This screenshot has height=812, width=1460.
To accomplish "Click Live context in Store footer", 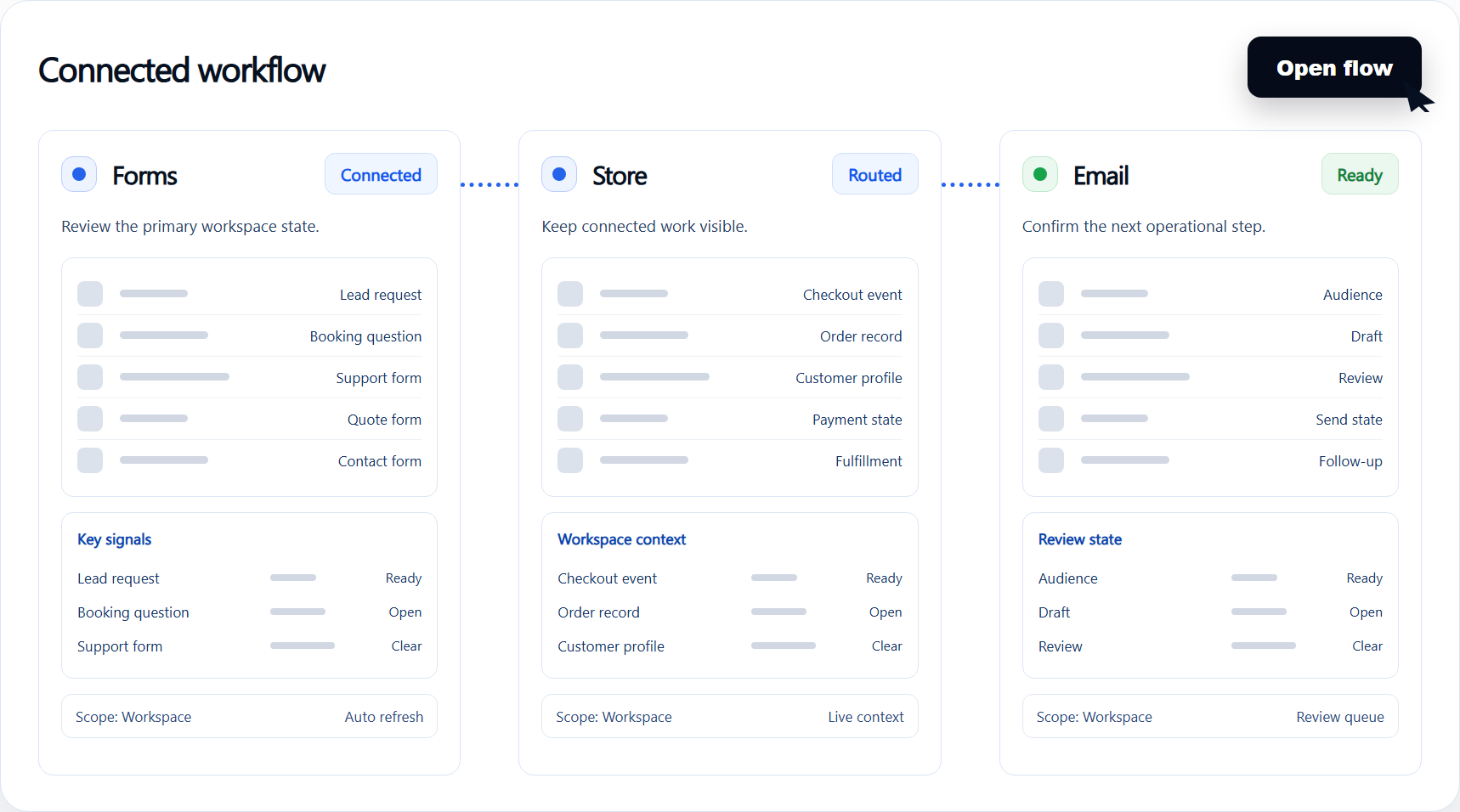I will 866,717.
